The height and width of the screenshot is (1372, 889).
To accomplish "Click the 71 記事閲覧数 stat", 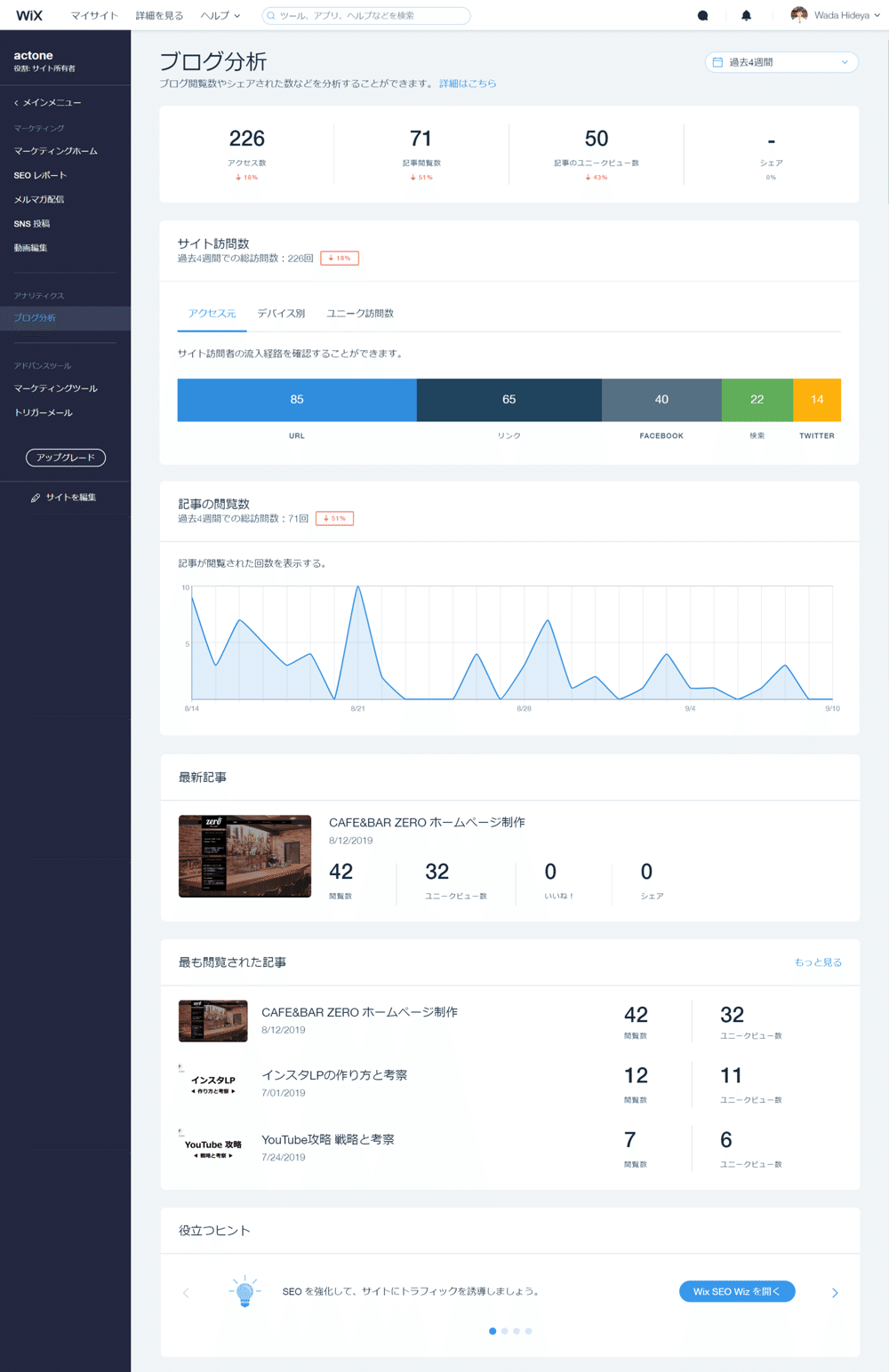I will pyautogui.click(x=421, y=153).
